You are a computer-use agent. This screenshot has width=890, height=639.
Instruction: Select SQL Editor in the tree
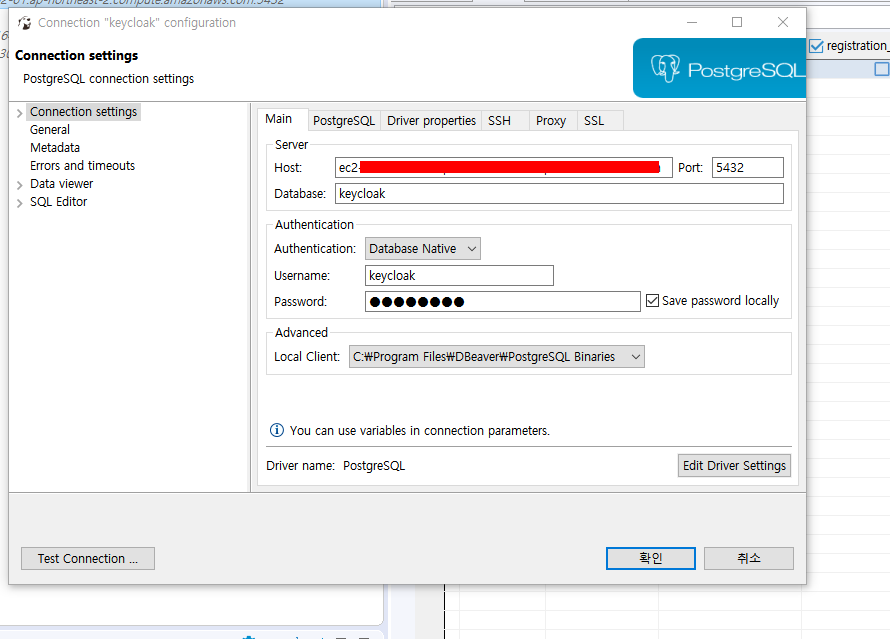point(58,202)
